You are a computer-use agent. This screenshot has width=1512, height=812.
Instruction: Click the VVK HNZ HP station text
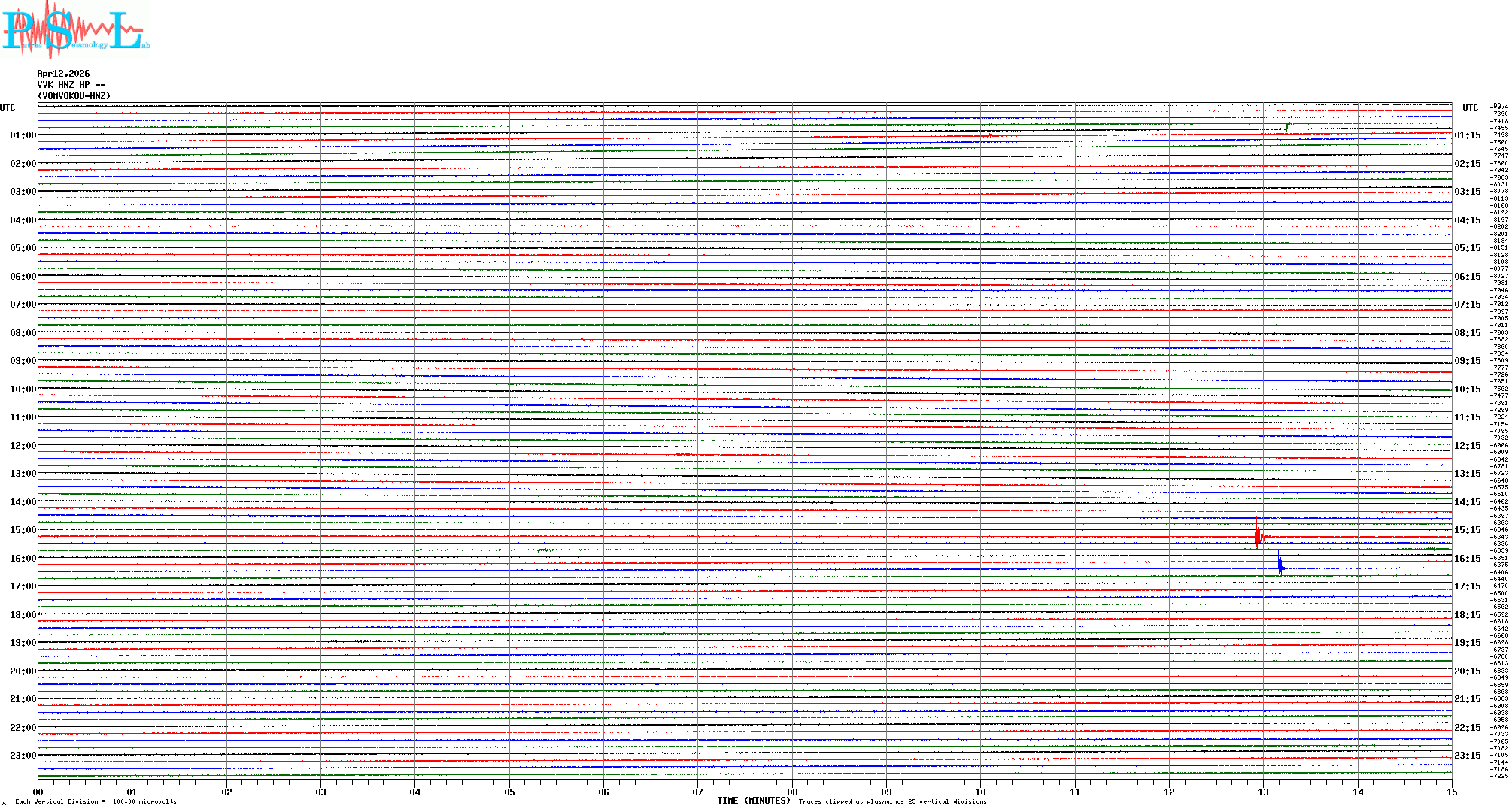[x=71, y=85]
